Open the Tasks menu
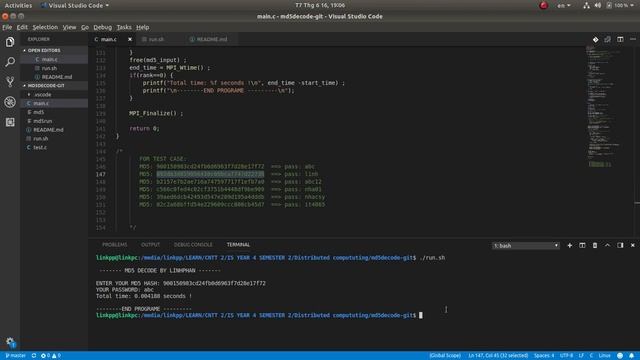 [x=124, y=27]
